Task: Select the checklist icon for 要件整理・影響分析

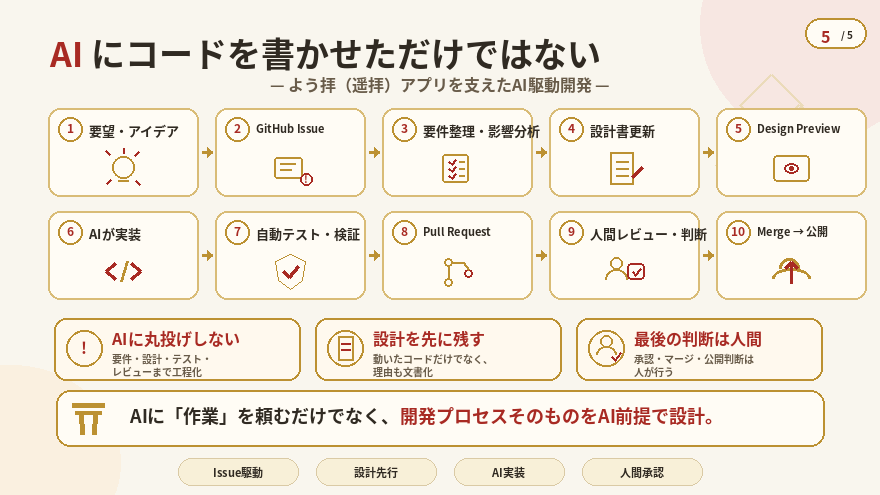Action: coord(455,168)
